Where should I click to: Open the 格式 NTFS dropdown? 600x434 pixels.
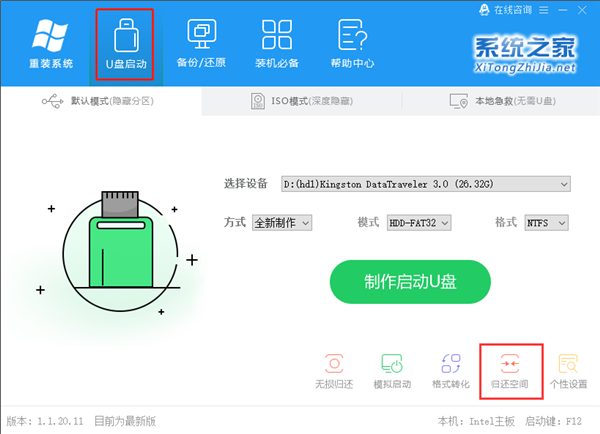(546, 223)
